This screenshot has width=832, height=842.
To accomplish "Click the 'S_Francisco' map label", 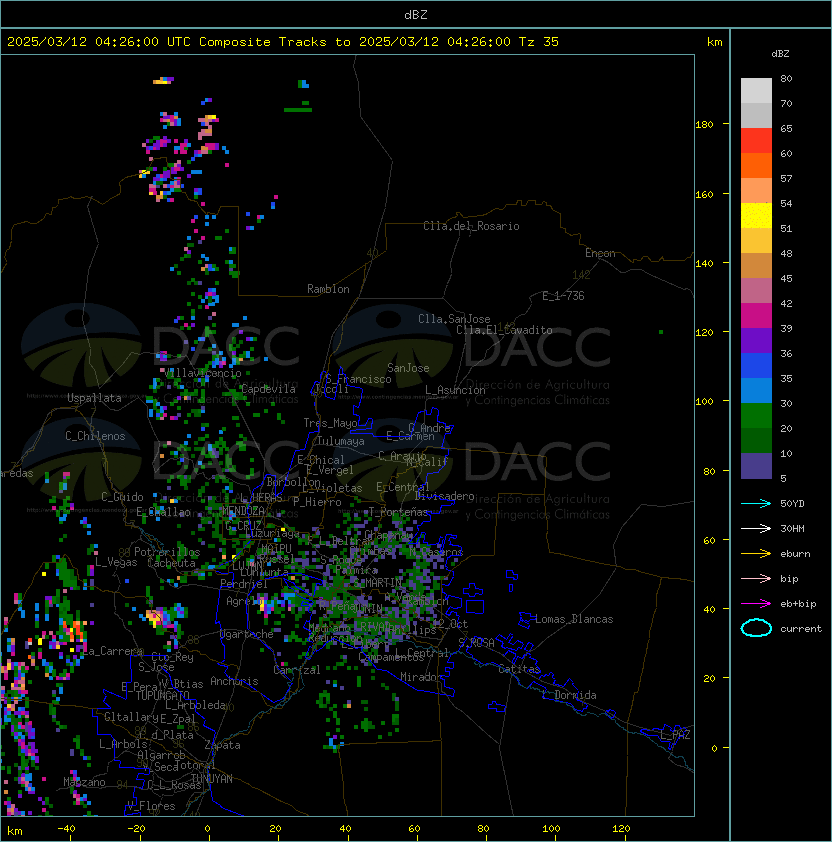I will pyautogui.click(x=358, y=379).
